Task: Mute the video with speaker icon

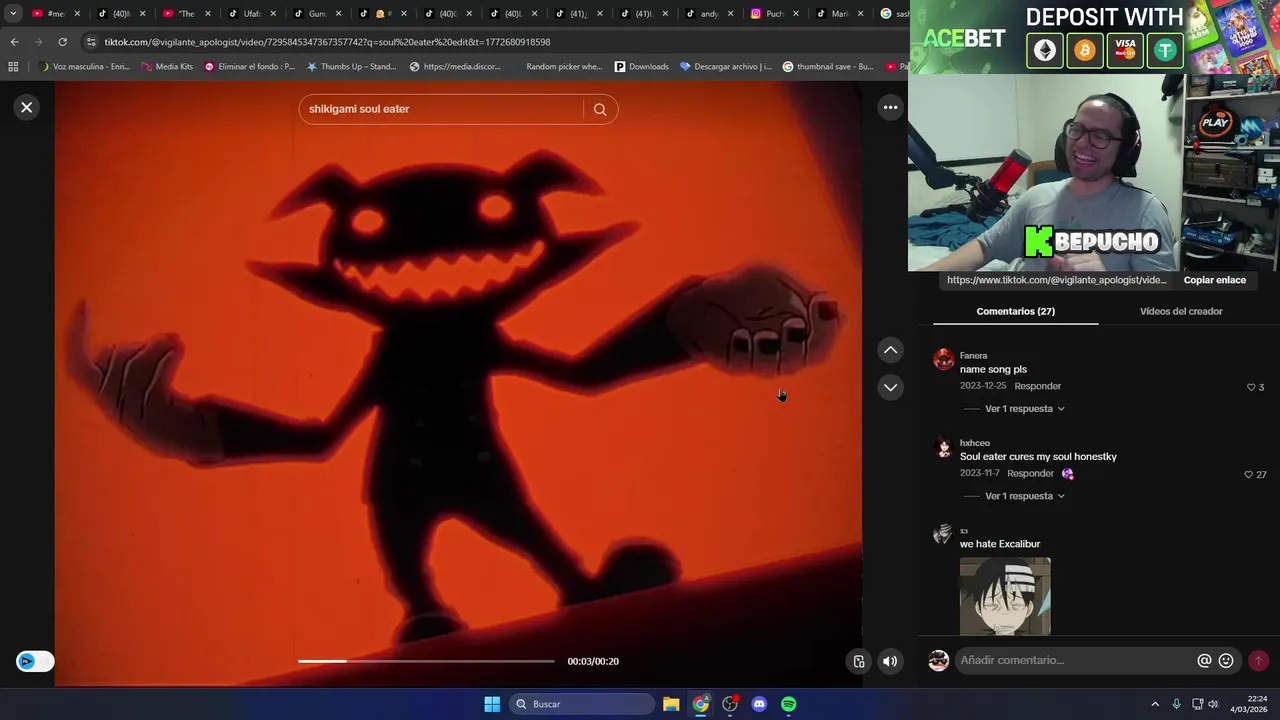Action: coord(890,661)
